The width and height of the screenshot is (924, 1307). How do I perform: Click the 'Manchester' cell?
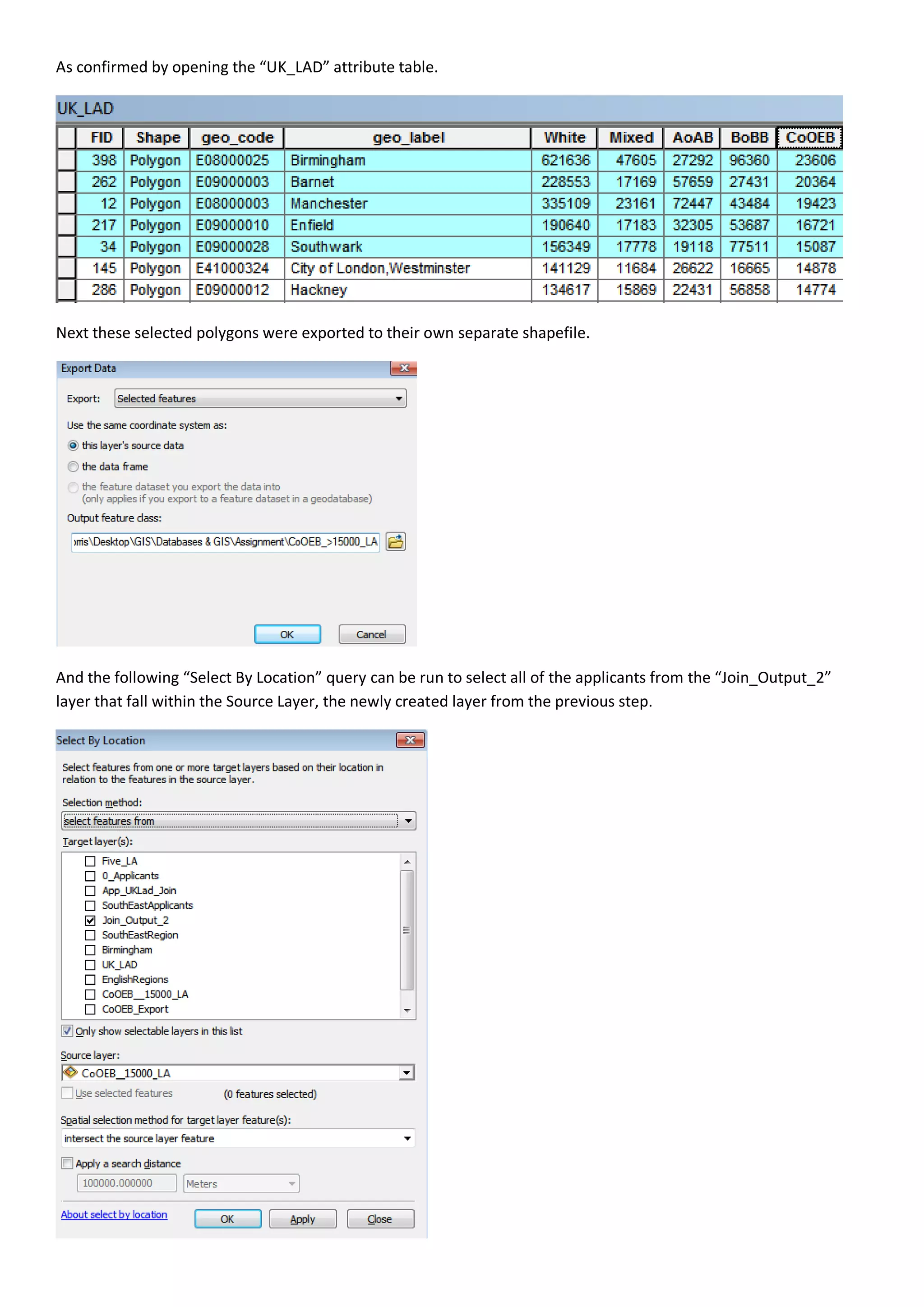(x=407, y=204)
